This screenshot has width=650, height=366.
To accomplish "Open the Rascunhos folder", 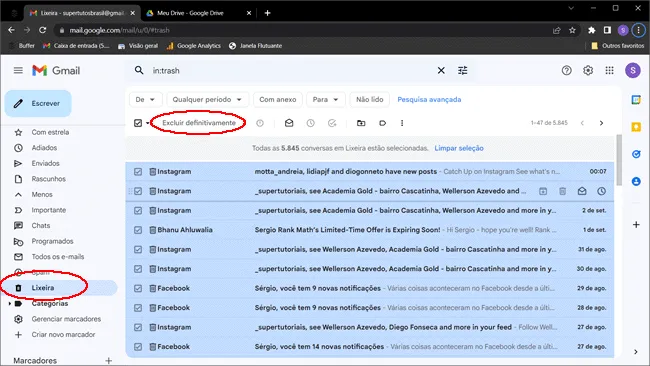I will pyautogui.click(x=49, y=179).
